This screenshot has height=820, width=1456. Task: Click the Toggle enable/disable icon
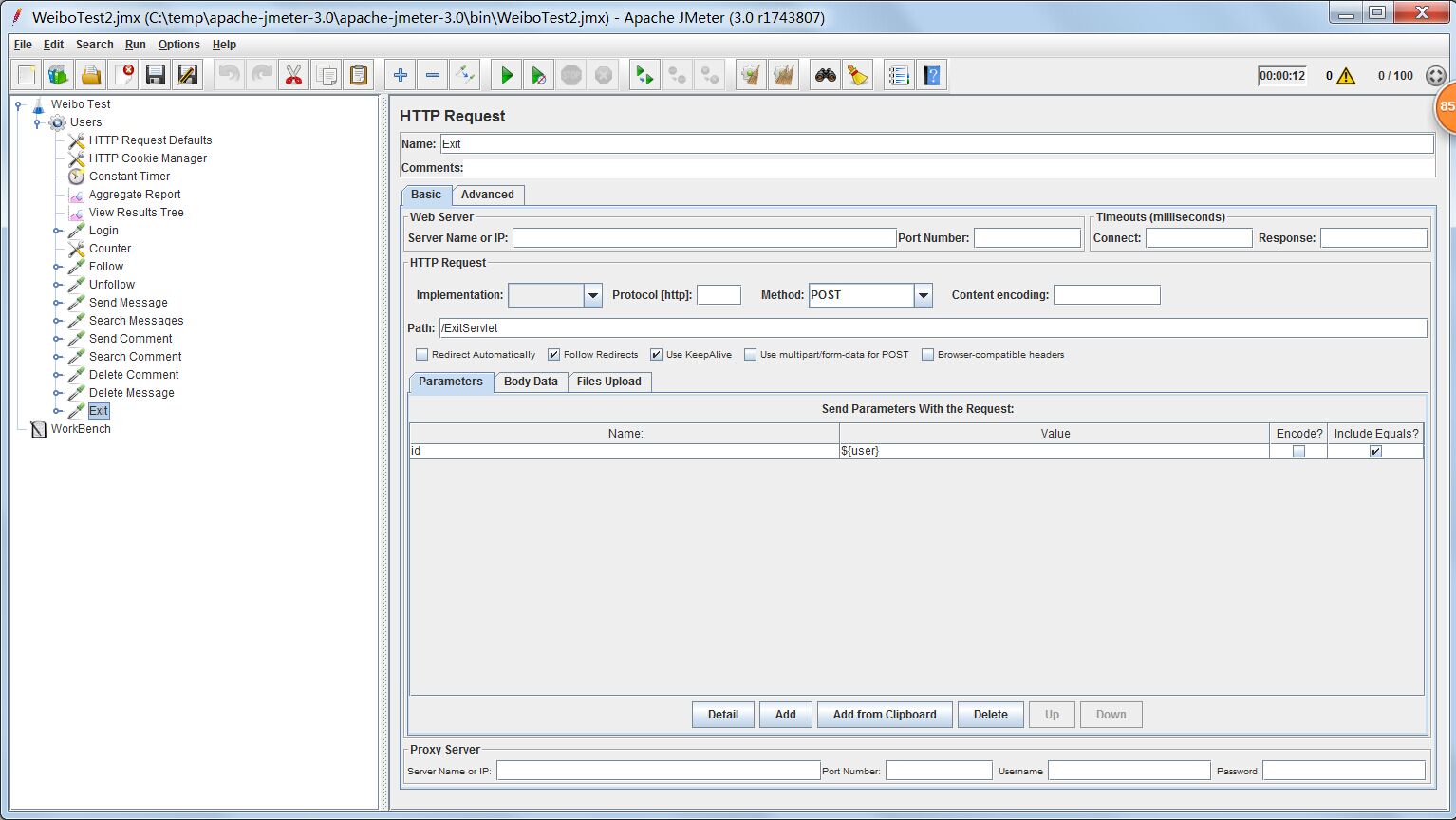point(465,75)
